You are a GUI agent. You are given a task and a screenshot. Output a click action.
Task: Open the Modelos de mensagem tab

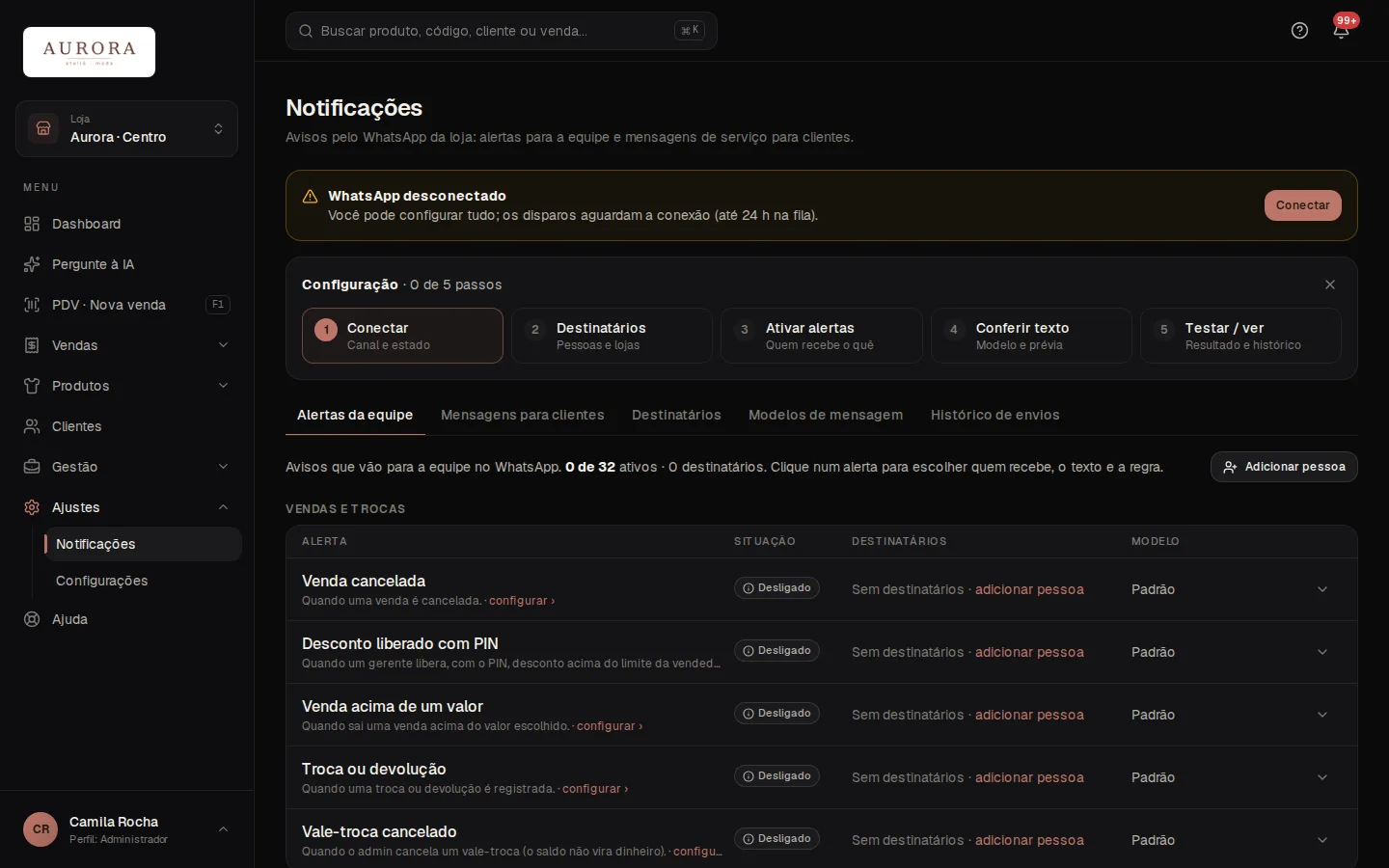click(826, 415)
